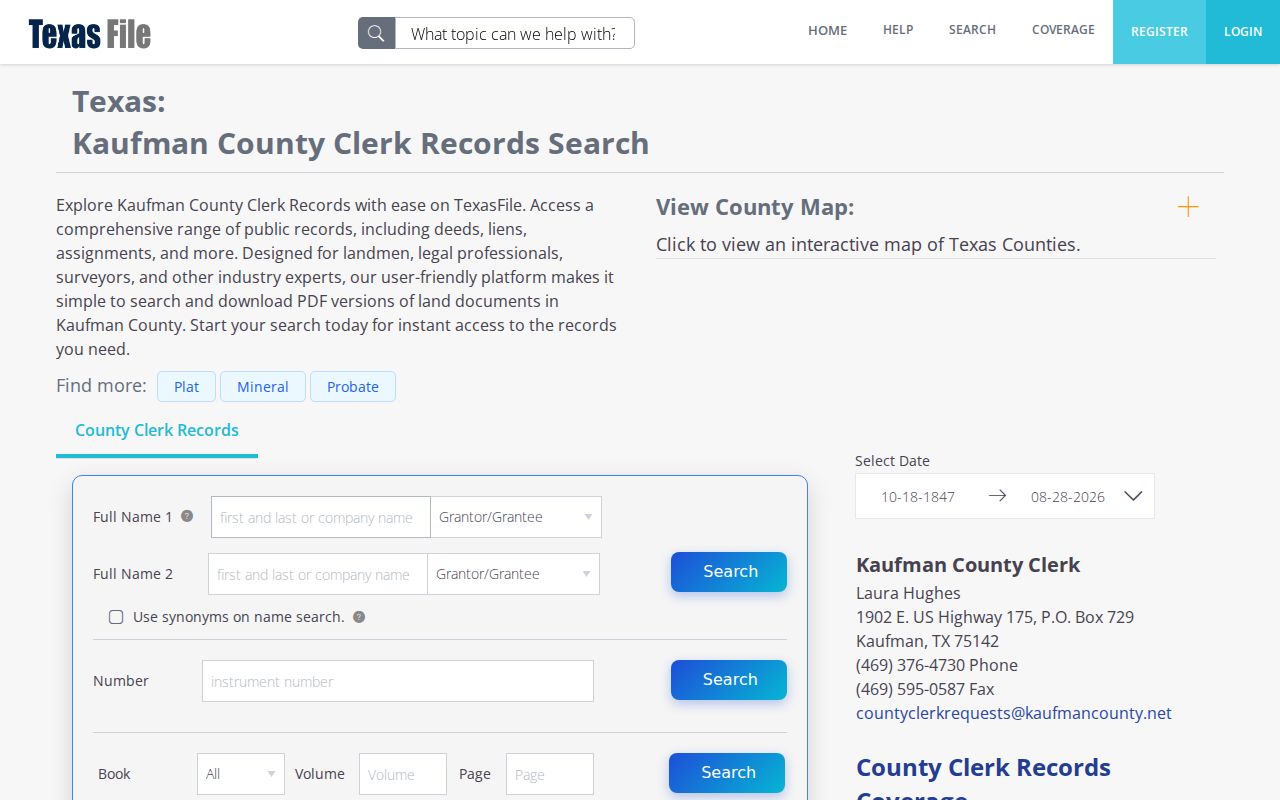Click Search button for name search
The image size is (1280, 800).
click(x=729, y=572)
